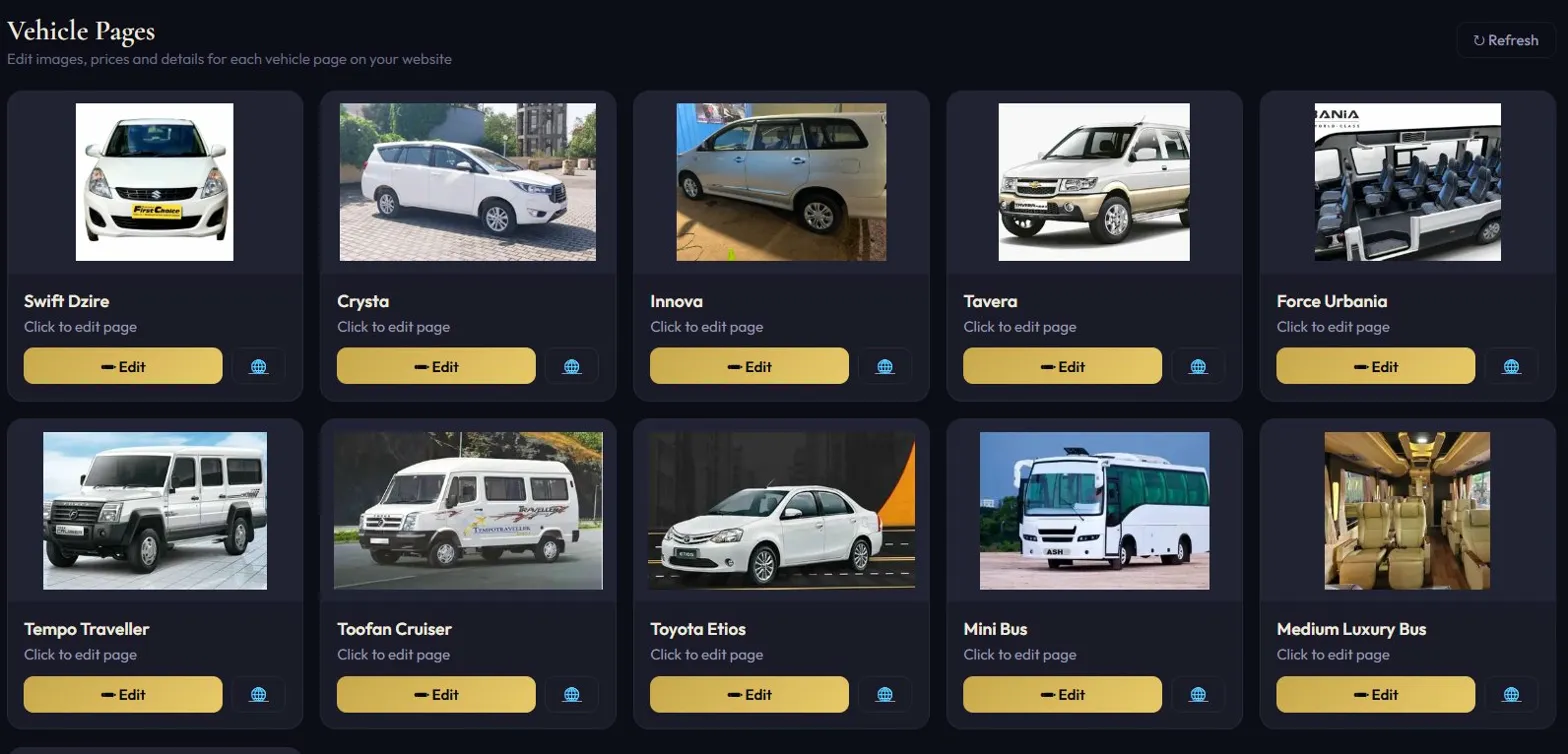Click the Tavera vehicle image
This screenshot has width=1568, height=754.
coord(1094,182)
